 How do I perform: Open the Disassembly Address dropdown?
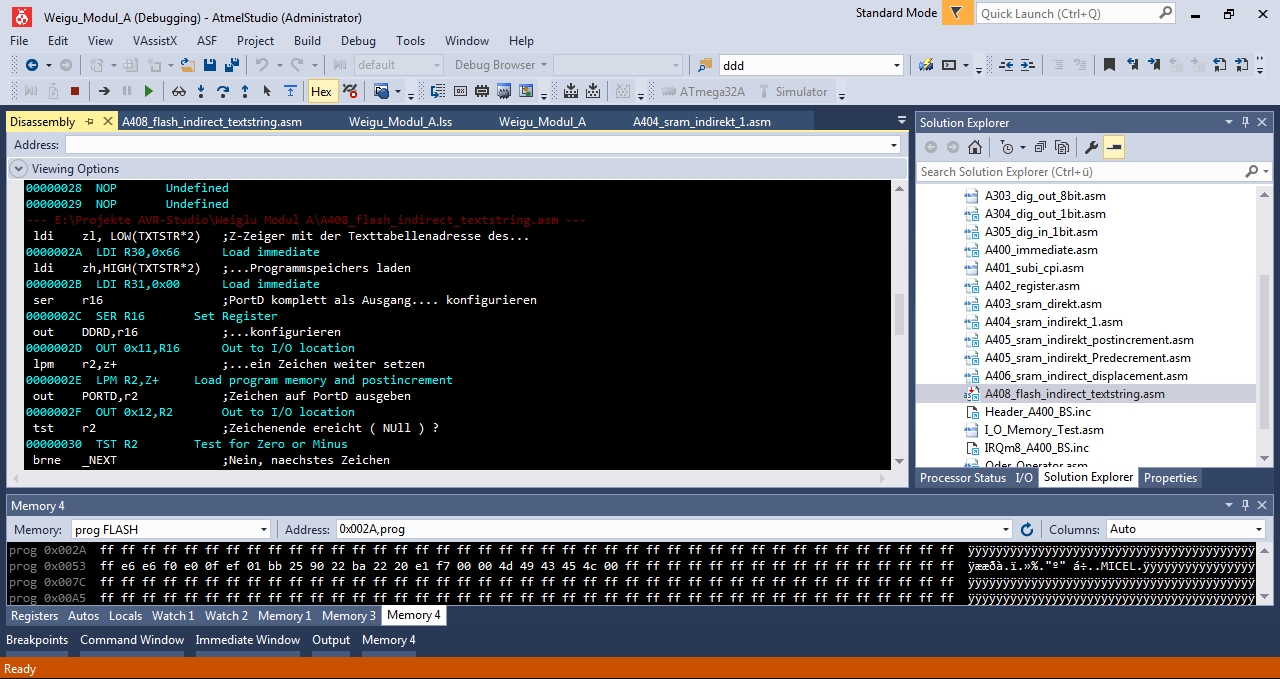coord(894,145)
